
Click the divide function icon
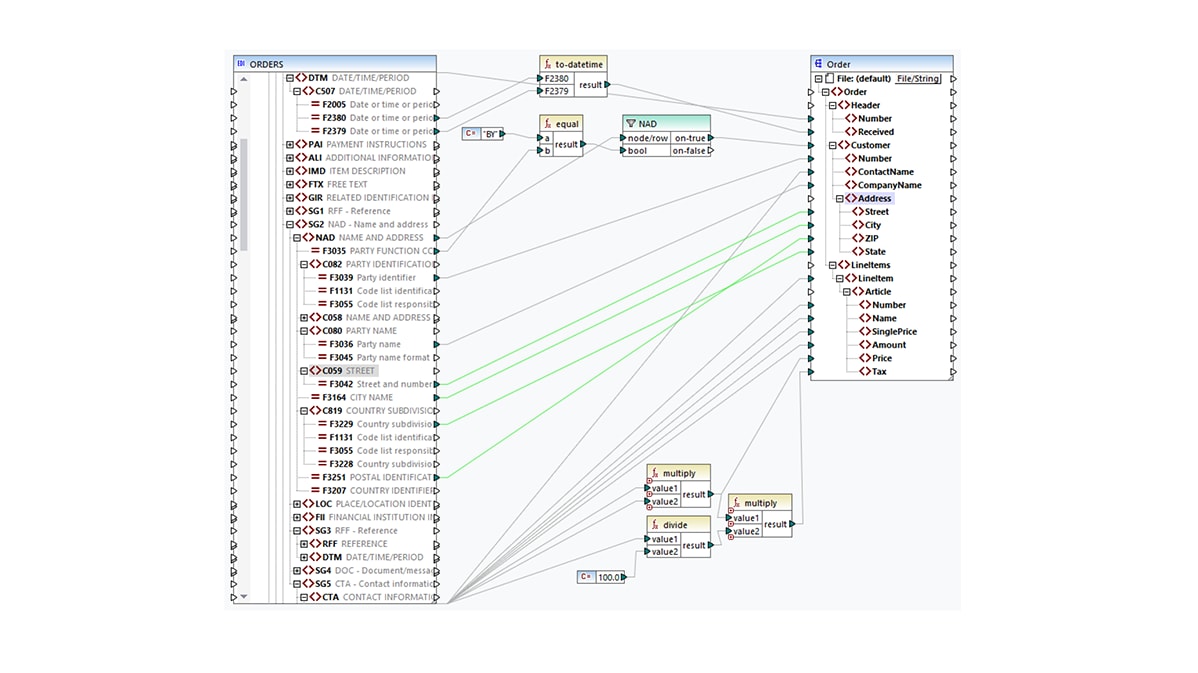(x=655, y=525)
